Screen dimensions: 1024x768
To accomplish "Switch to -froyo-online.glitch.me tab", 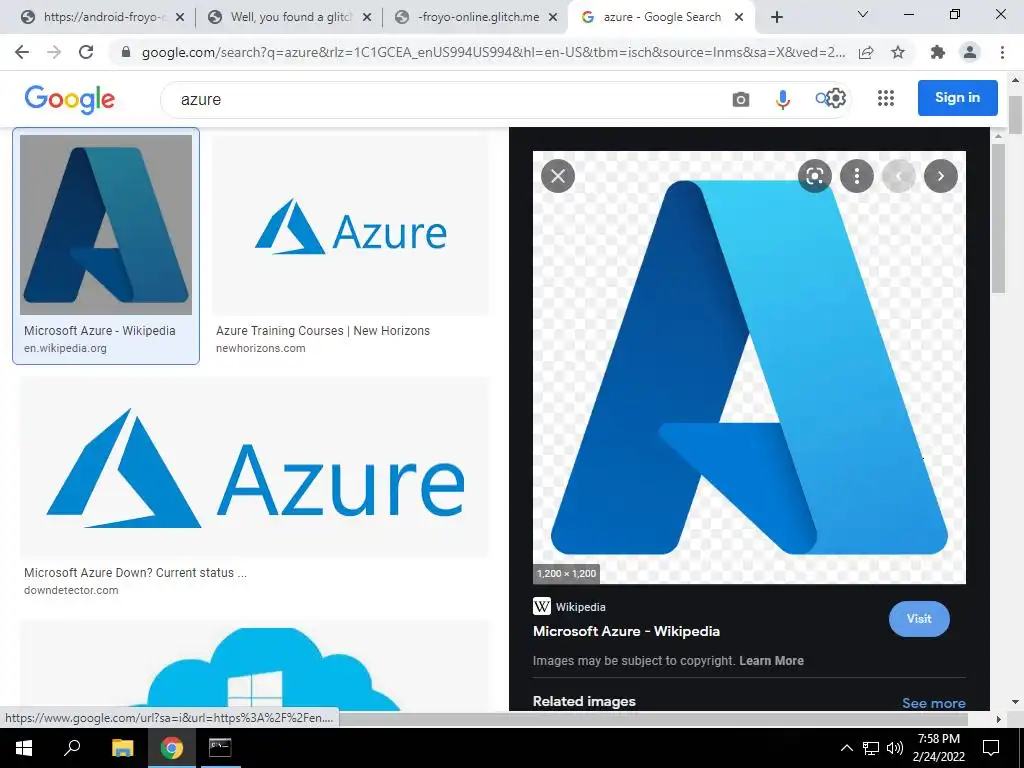I will (477, 17).
